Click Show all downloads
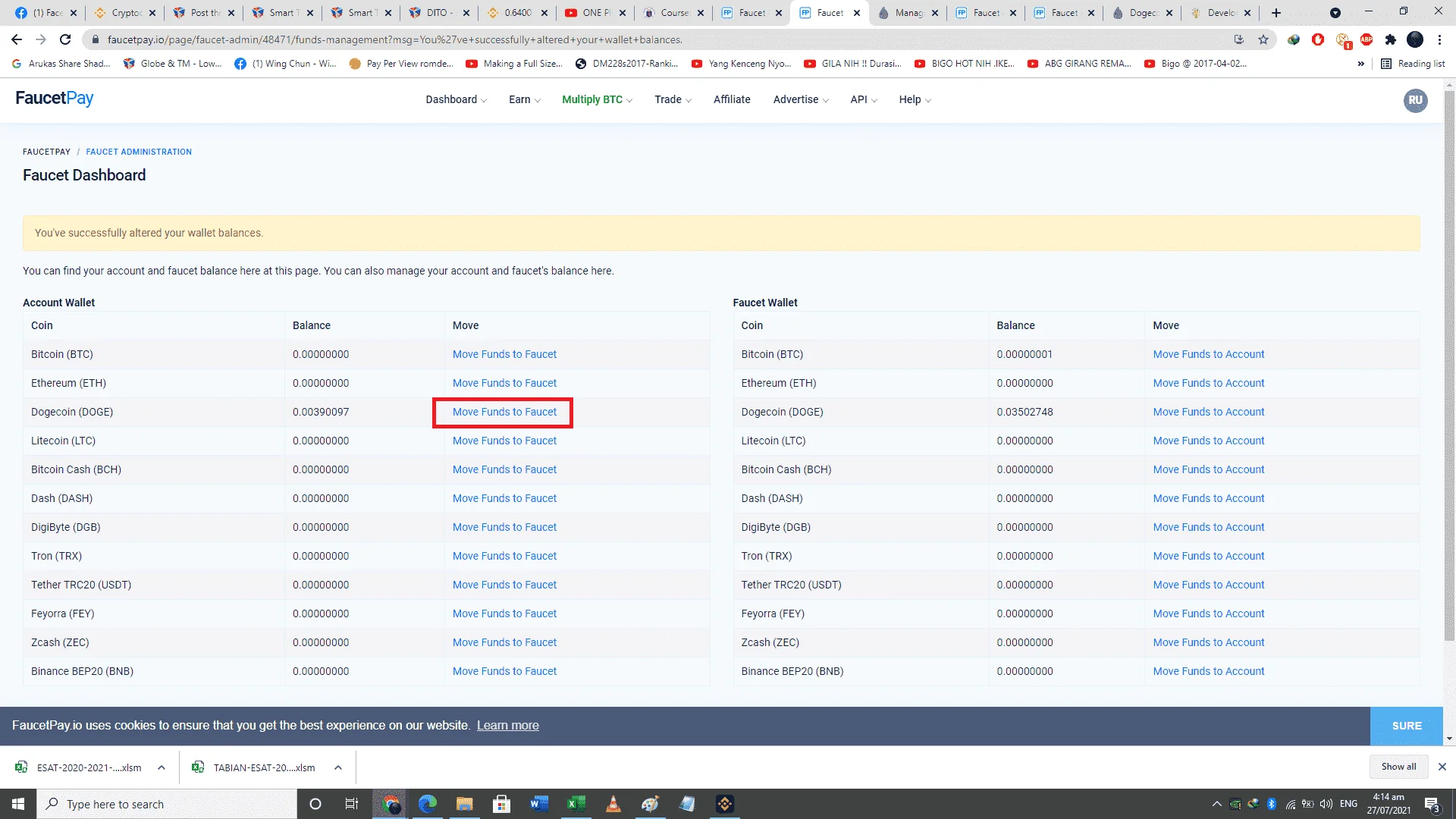This screenshot has width=1456, height=819. click(1398, 767)
